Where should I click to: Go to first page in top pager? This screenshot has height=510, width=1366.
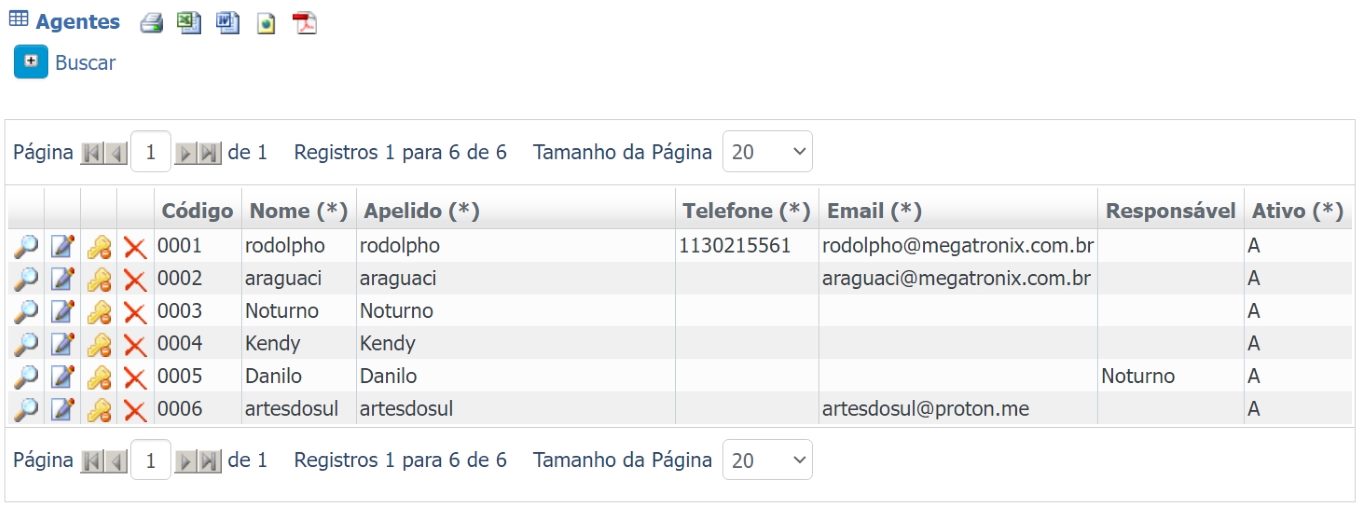[91, 153]
